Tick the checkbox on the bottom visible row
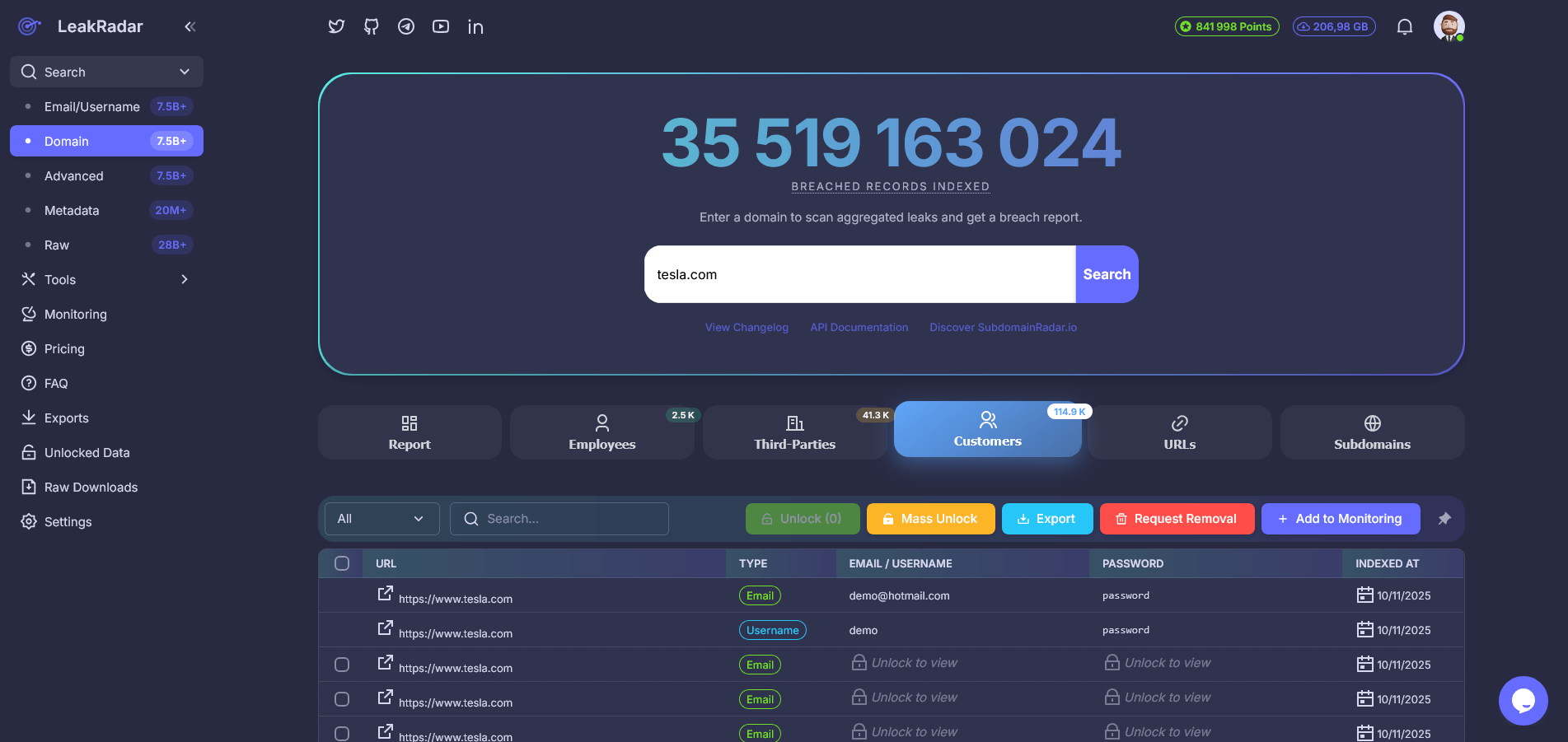1568x742 pixels. (342, 733)
